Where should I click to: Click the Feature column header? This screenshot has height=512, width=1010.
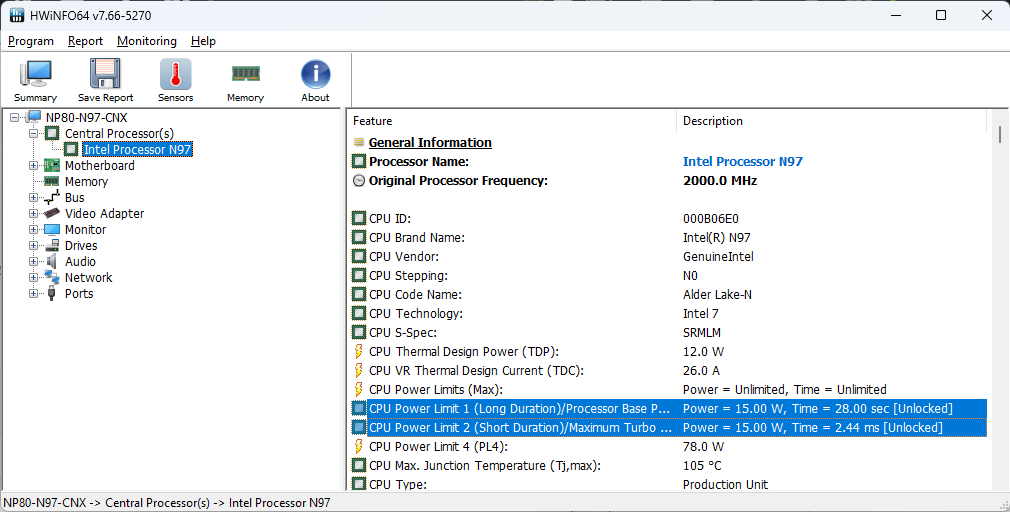(511, 121)
